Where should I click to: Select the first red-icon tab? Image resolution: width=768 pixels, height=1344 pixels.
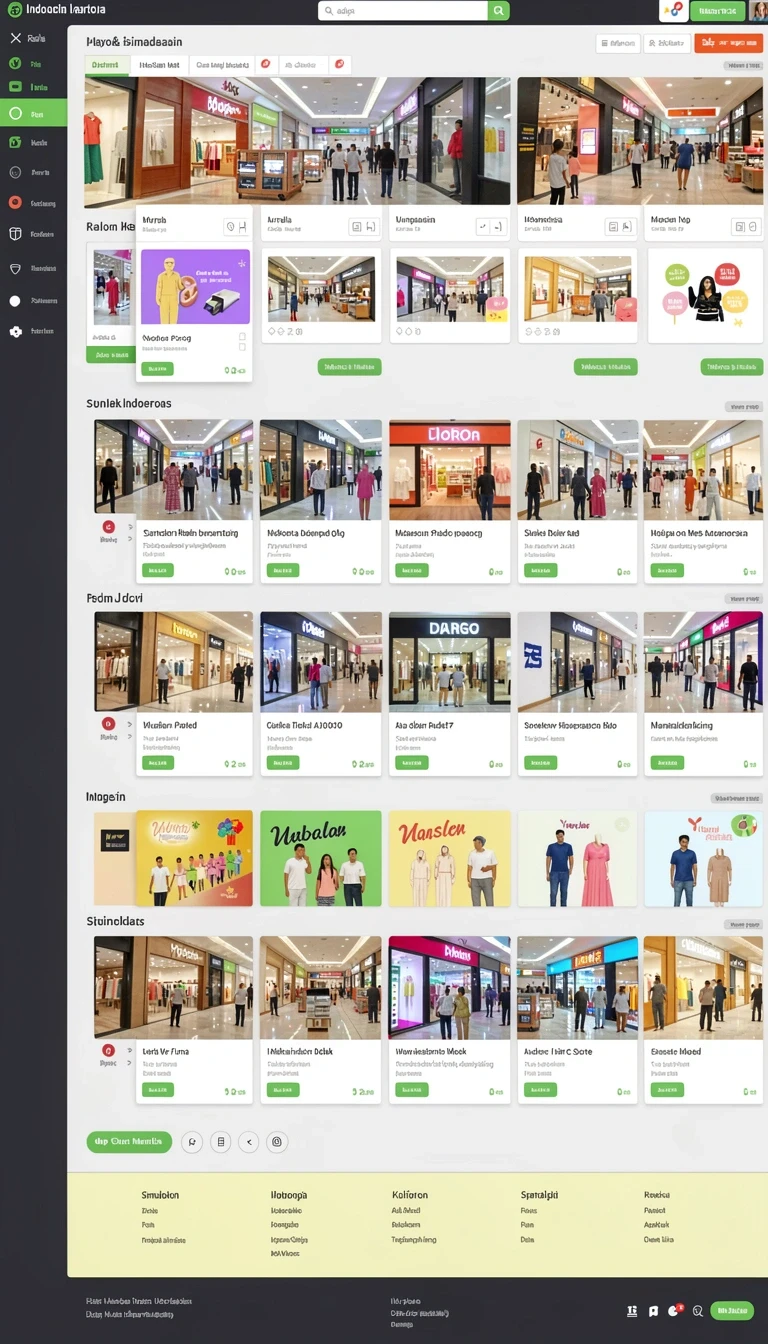click(266, 65)
